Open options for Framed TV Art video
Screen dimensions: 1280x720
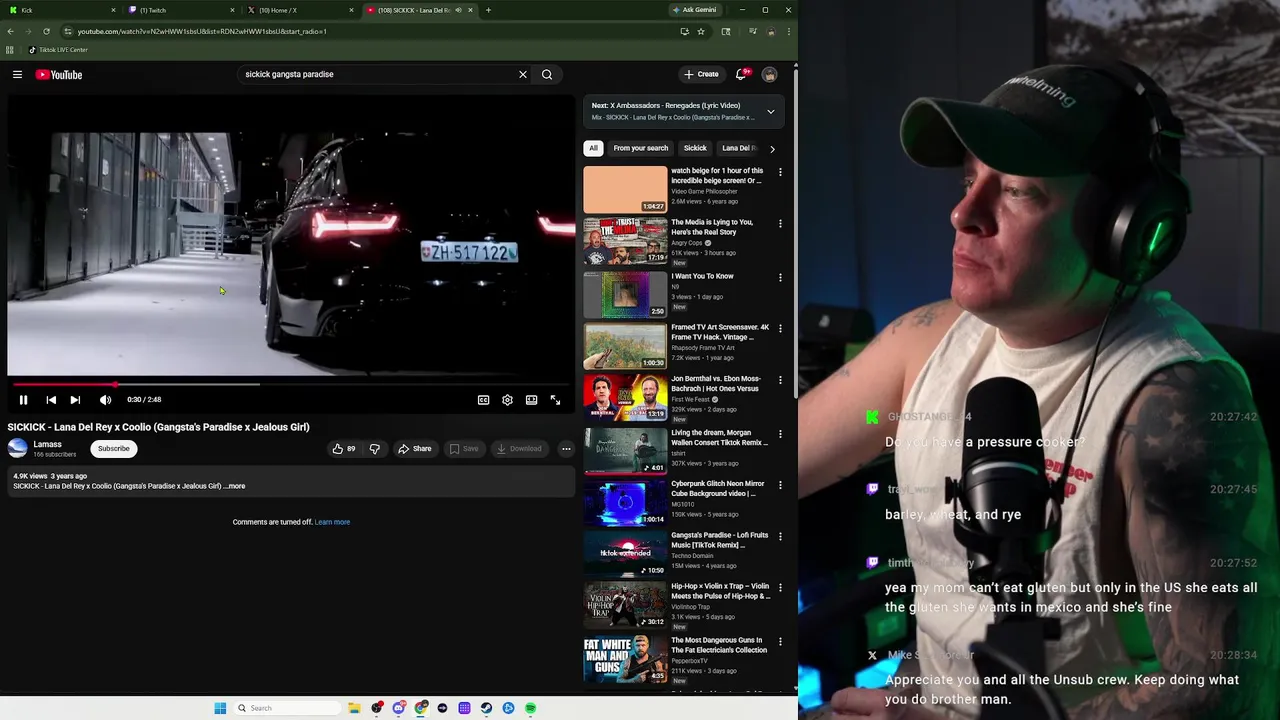tap(780, 328)
